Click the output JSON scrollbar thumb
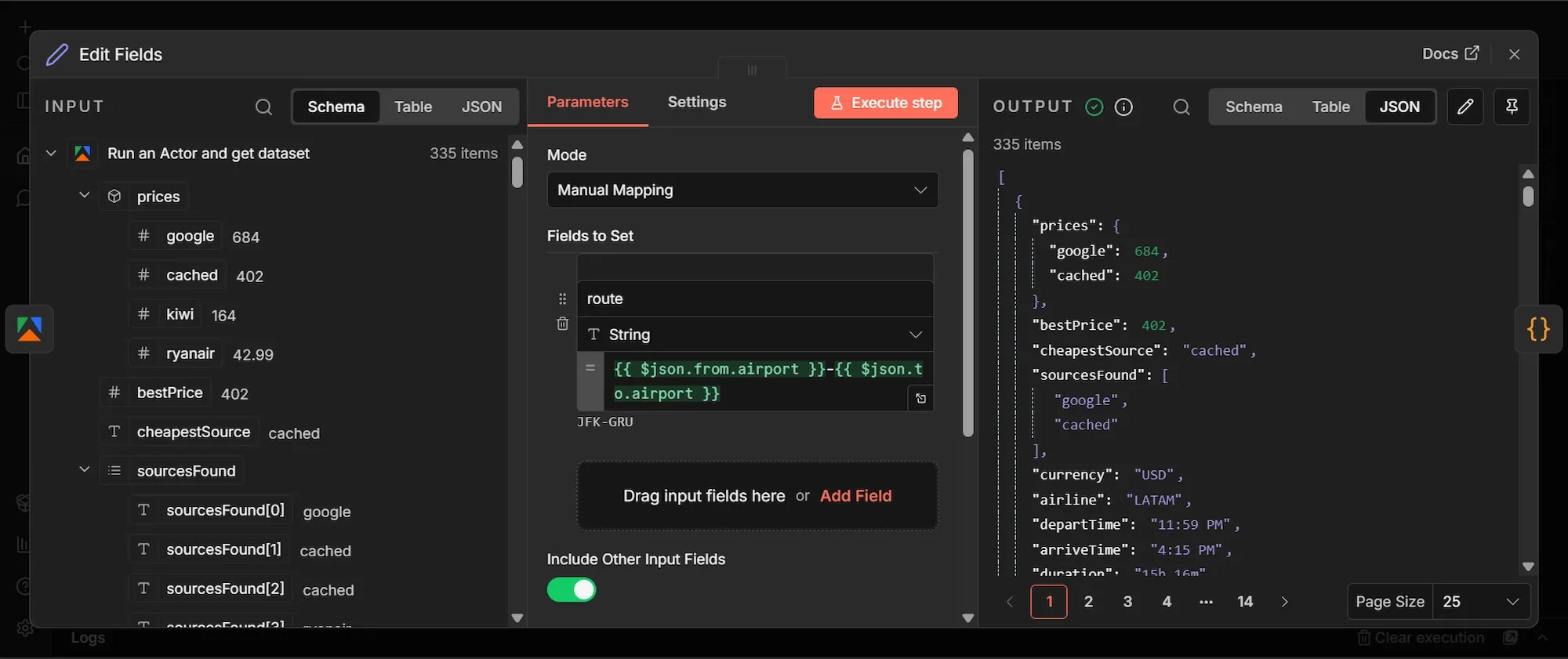This screenshot has width=1568, height=659. 1527,195
